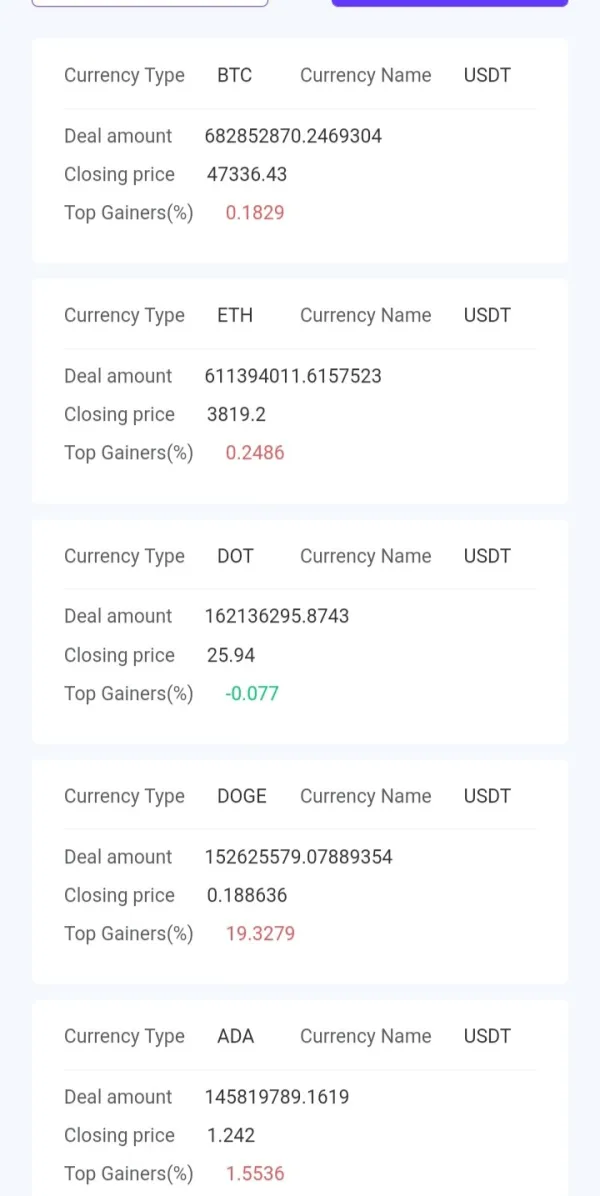
Task: Select the BTC currency type label
Action: (235, 75)
